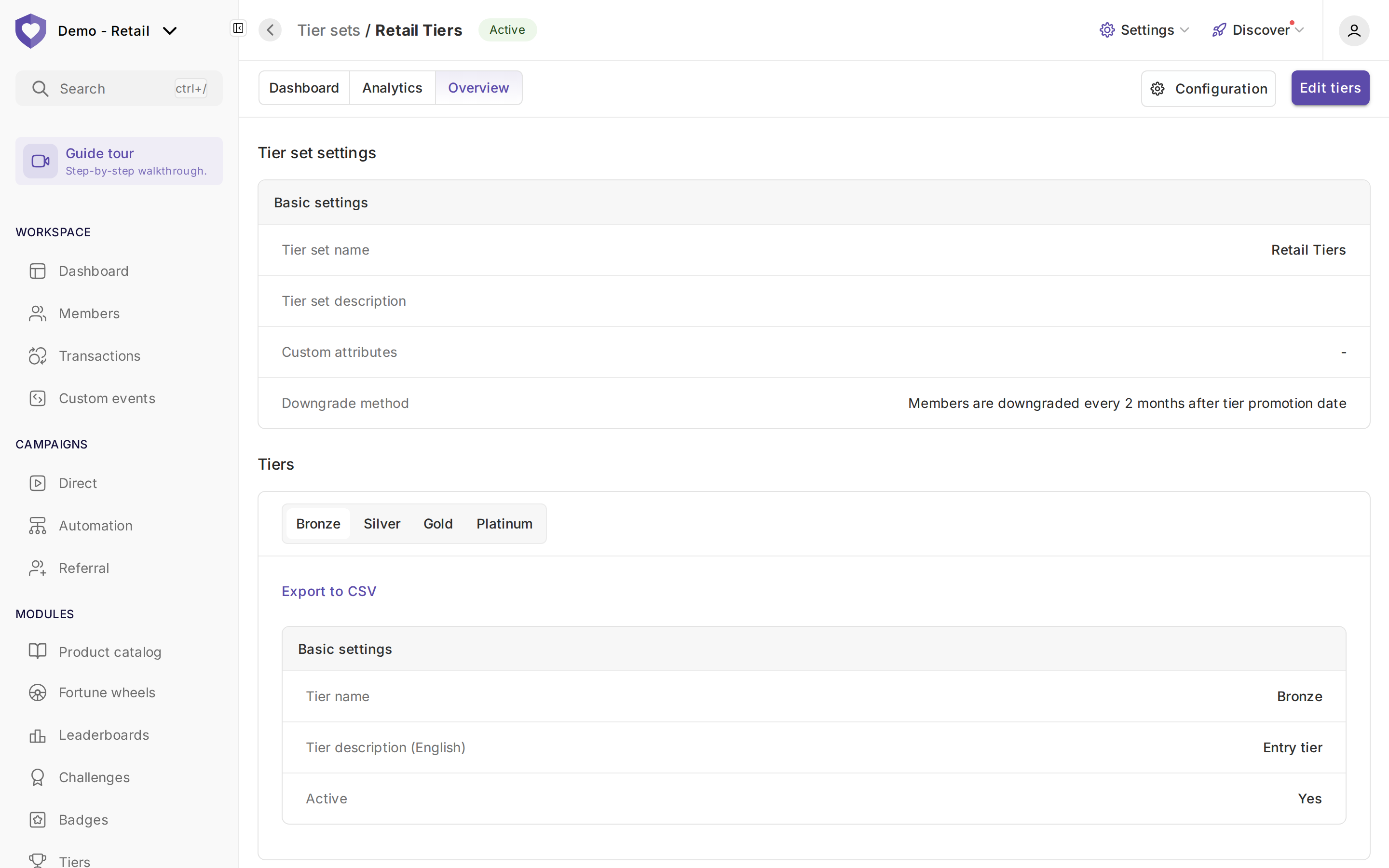1389x868 pixels.
Task: Open Direct campaigns
Action: pyautogui.click(x=78, y=483)
